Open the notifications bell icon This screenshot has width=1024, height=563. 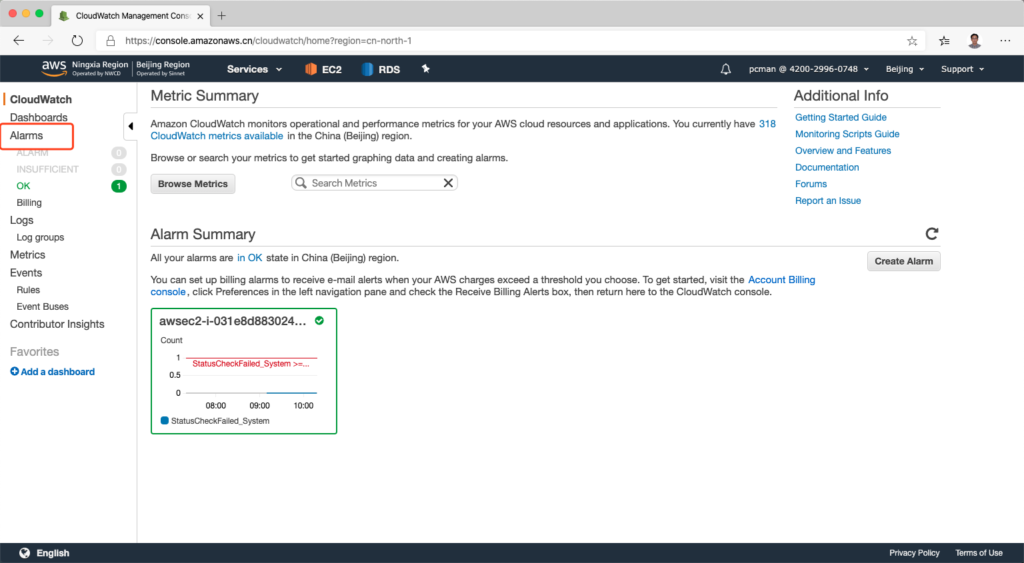[x=726, y=69]
